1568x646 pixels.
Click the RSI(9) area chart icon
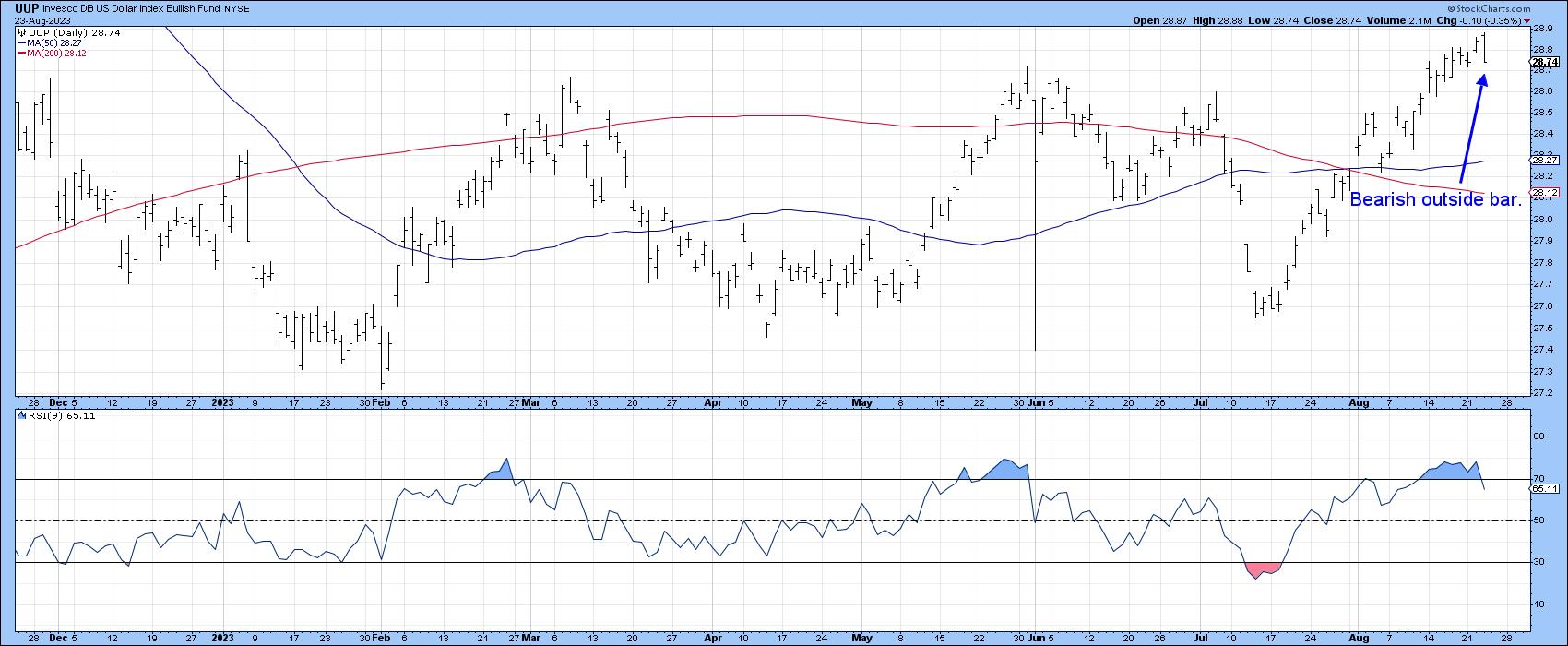point(21,416)
